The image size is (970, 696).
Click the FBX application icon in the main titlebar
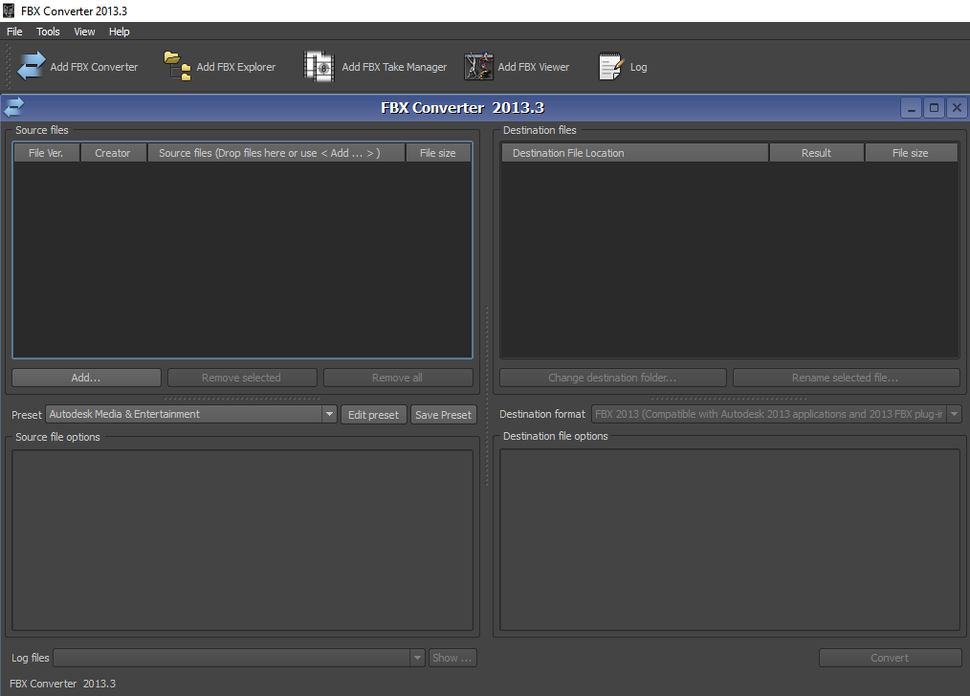[9, 10]
